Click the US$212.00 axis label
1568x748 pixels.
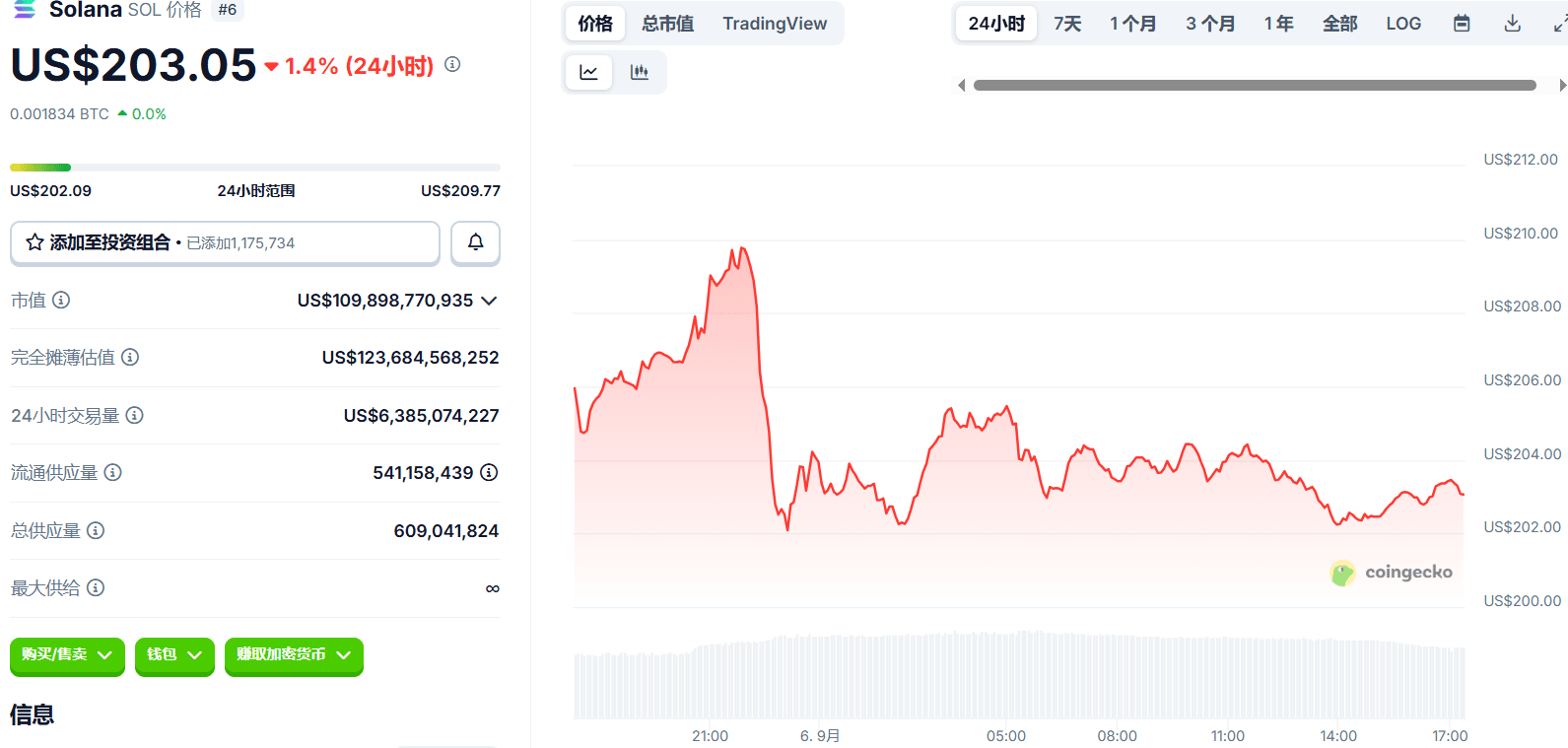pyautogui.click(x=1521, y=160)
